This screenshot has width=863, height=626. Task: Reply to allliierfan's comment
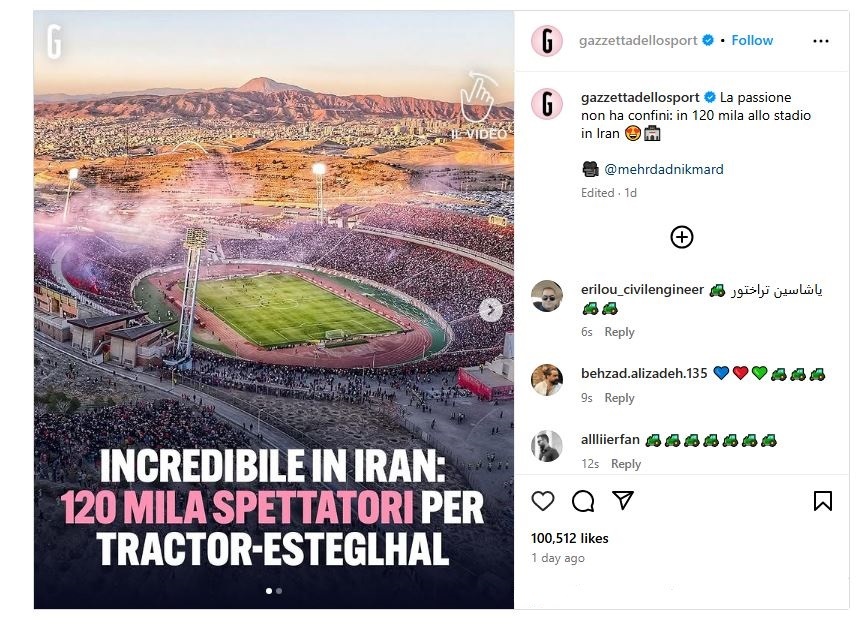[625, 464]
